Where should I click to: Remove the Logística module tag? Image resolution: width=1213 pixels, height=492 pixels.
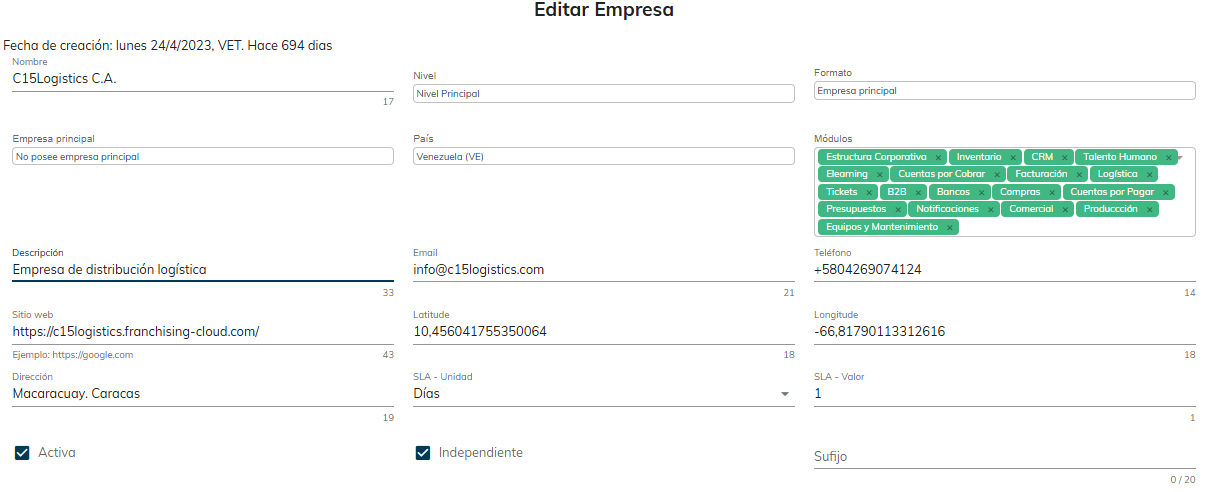coord(1149,175)
